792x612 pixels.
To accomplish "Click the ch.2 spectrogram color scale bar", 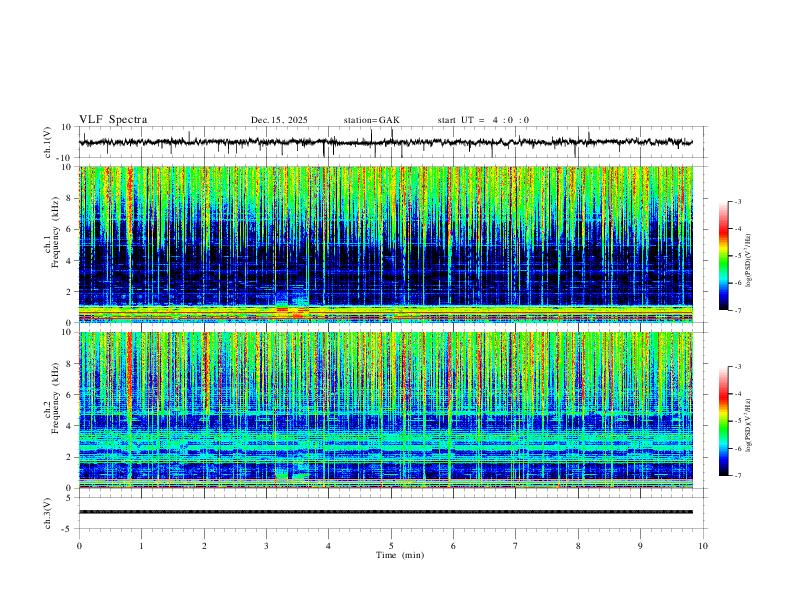I will [723, 421].
